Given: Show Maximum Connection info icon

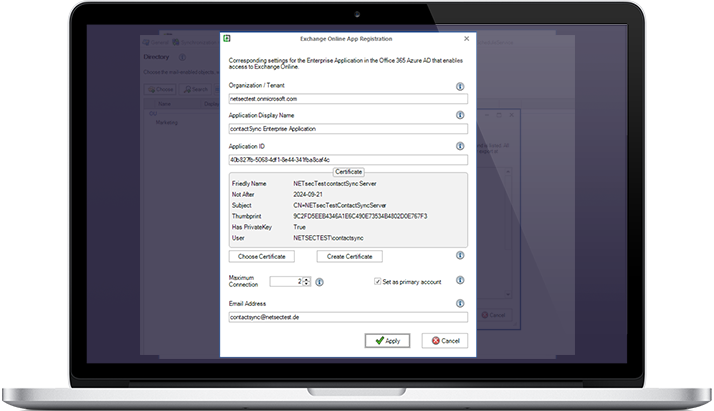Looking at the screenshot, I should pos(320,282).
